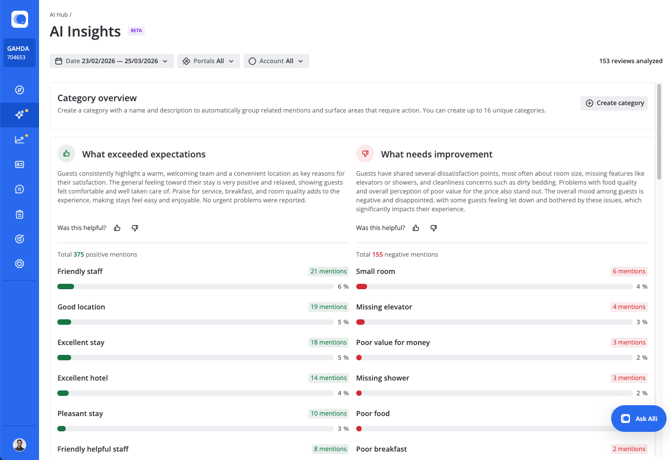Select the Missing shower mention label

point(382,378)
